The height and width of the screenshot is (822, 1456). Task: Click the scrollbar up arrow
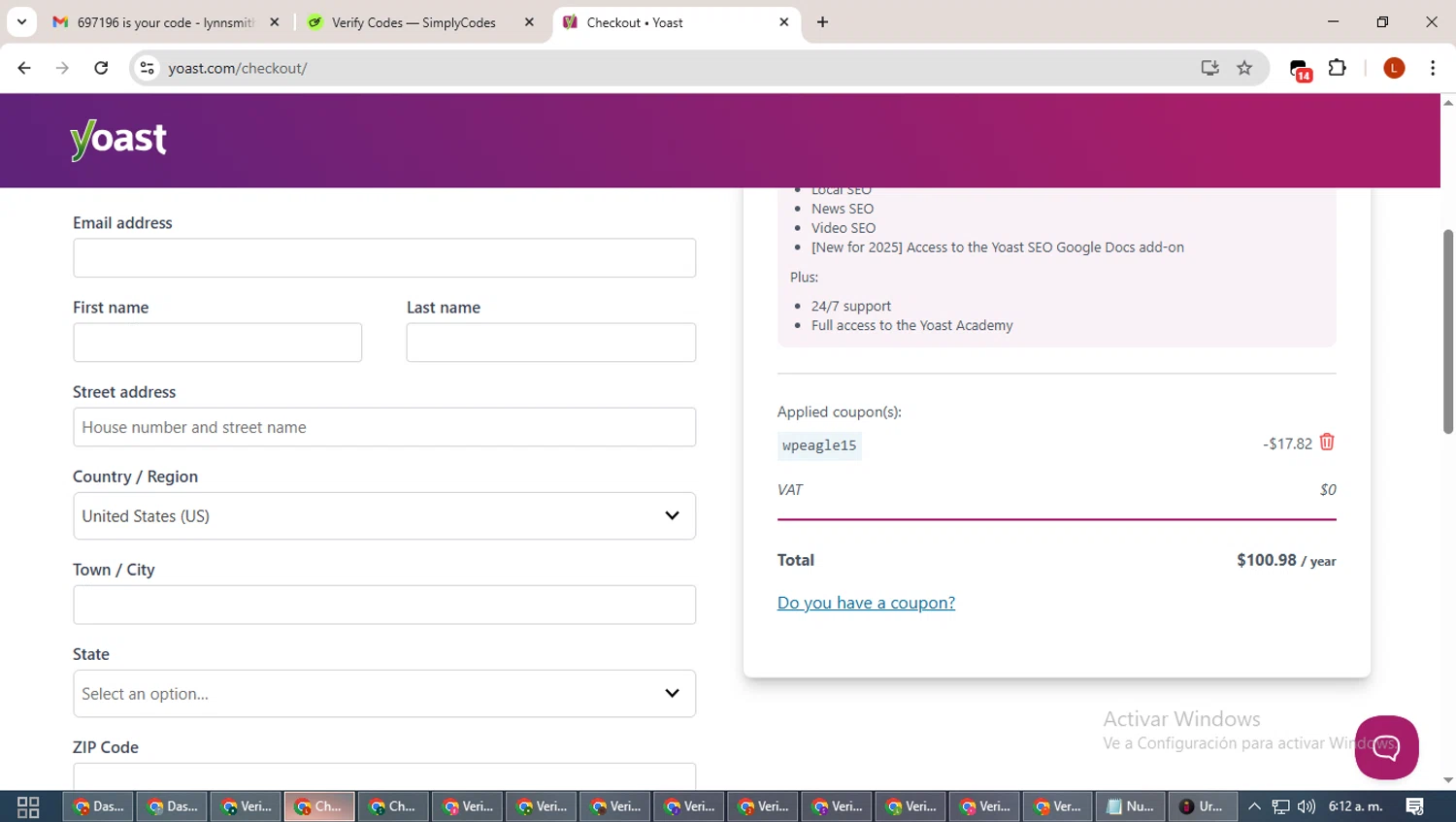(x=1448, y=102)
